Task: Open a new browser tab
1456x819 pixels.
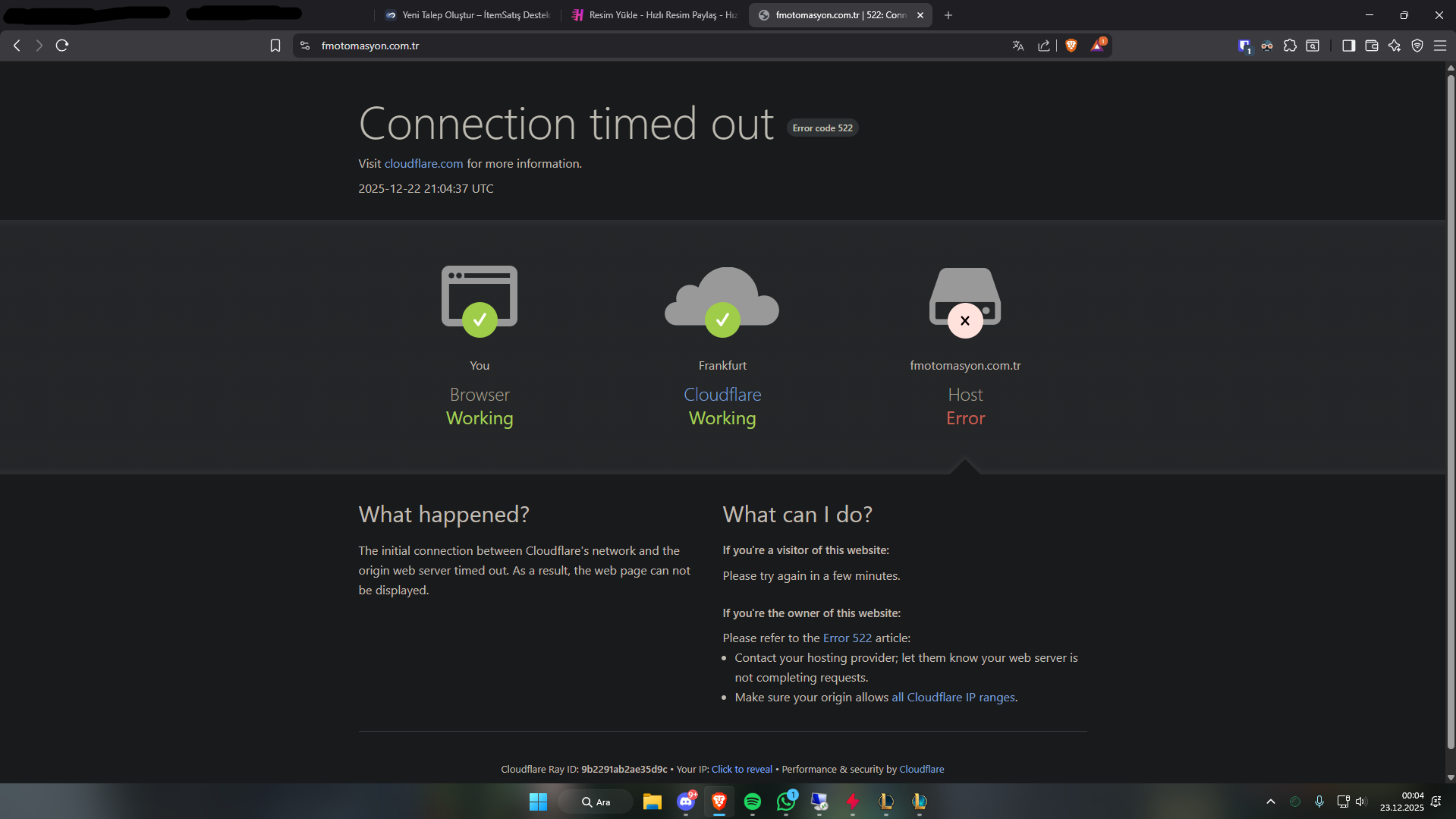Action: click(948, 15)
